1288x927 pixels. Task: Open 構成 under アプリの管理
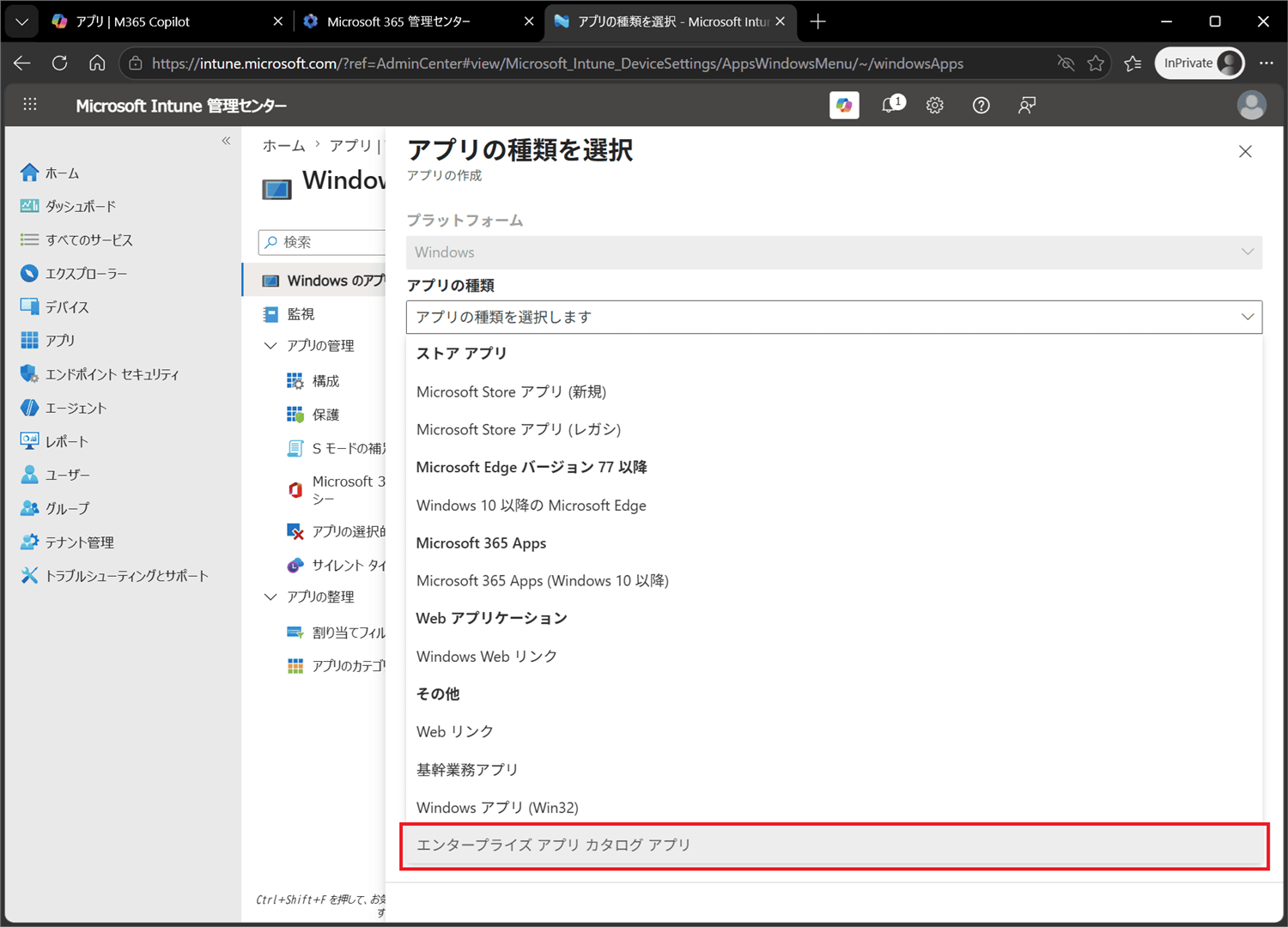tap(325, 381)
